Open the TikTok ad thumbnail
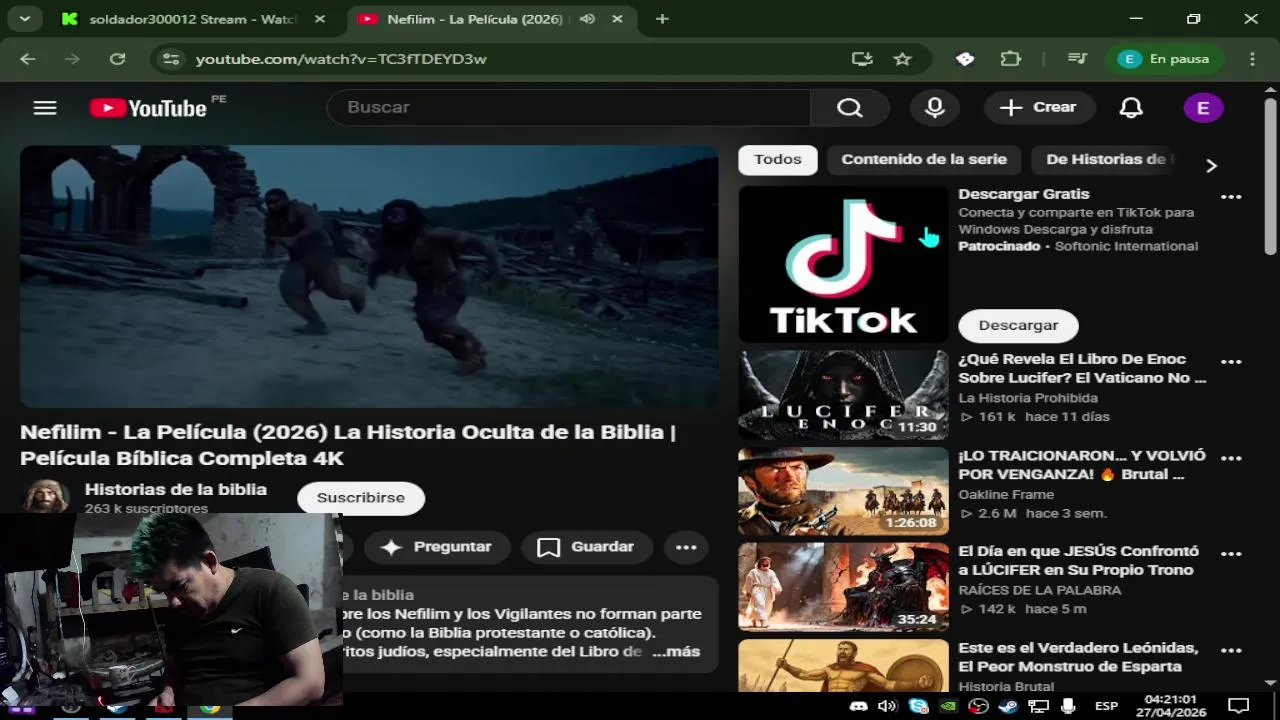 tap(843, 264)
